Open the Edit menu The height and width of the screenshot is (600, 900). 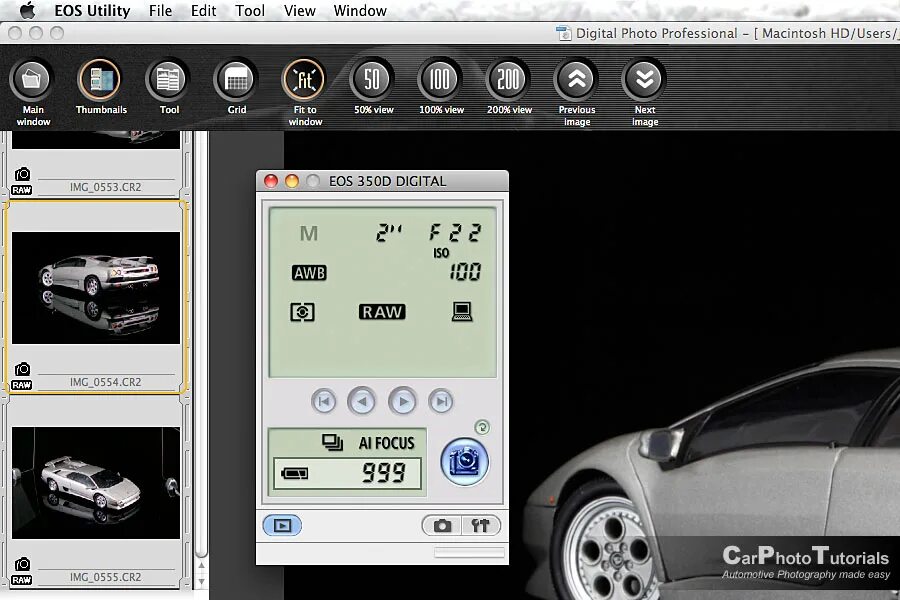(x=204, y=10)
